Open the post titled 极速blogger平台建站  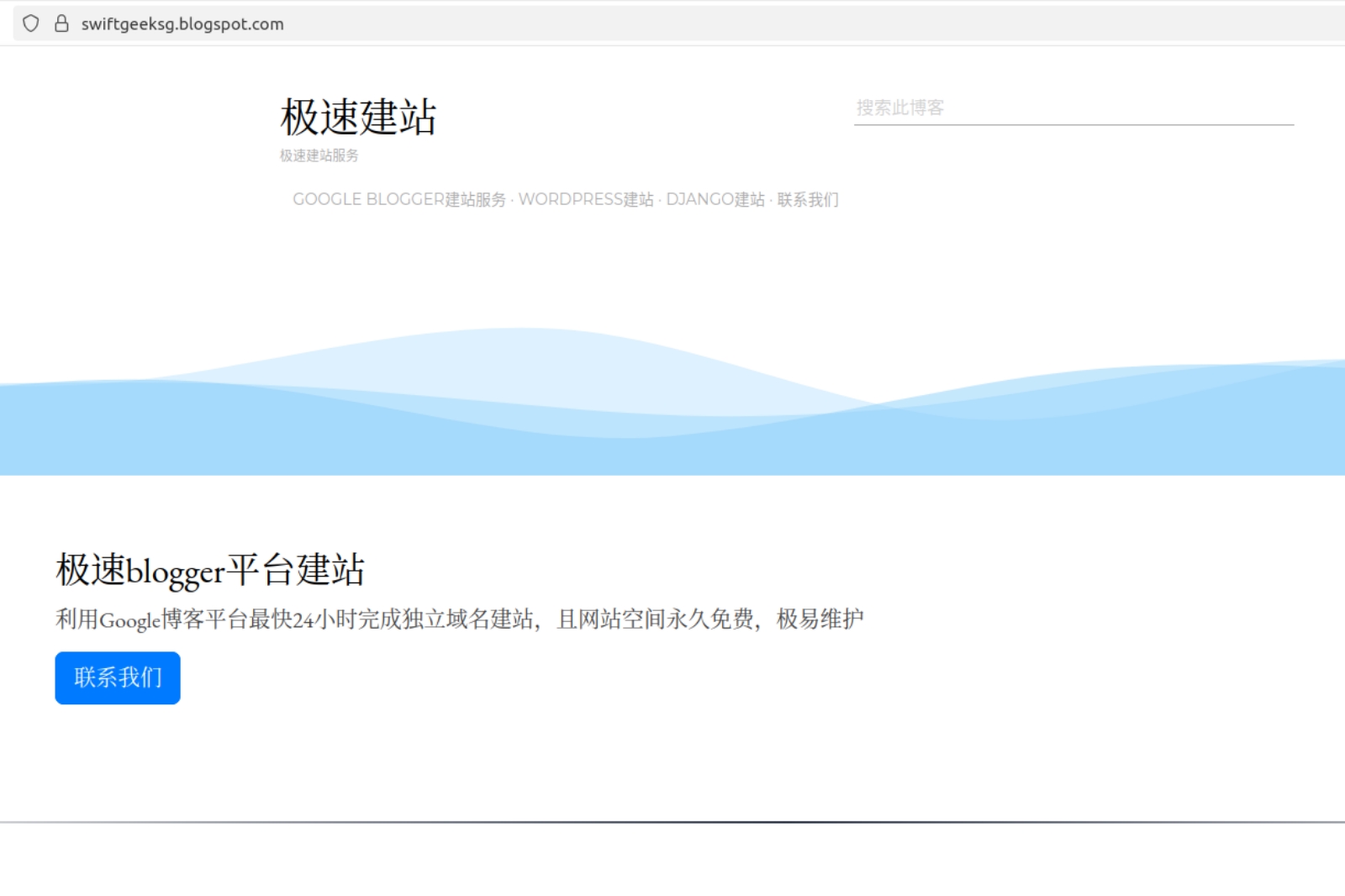click(212, 569)
